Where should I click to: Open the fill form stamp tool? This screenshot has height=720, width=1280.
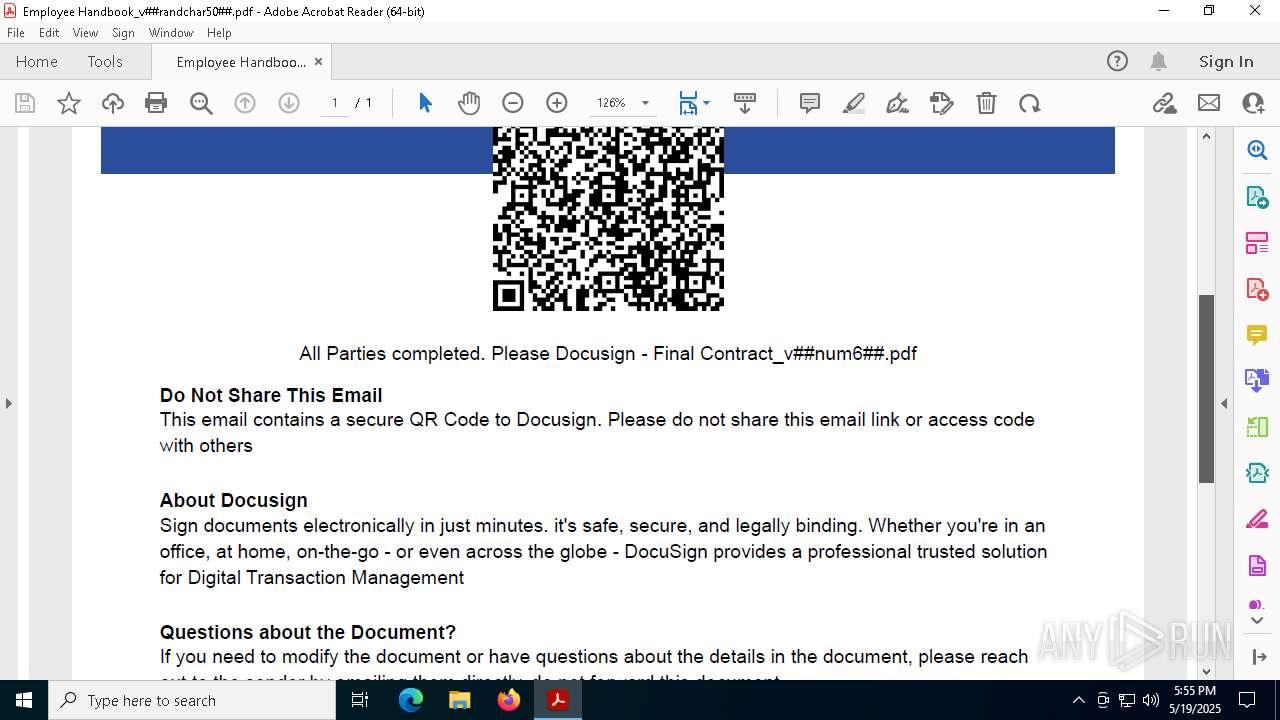(x=942, y=103)
